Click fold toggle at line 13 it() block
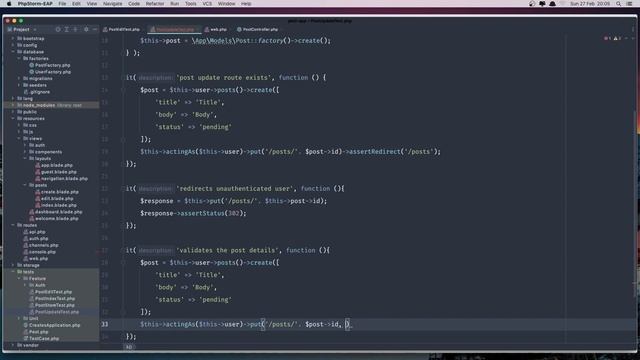 (x=123, y=78)
